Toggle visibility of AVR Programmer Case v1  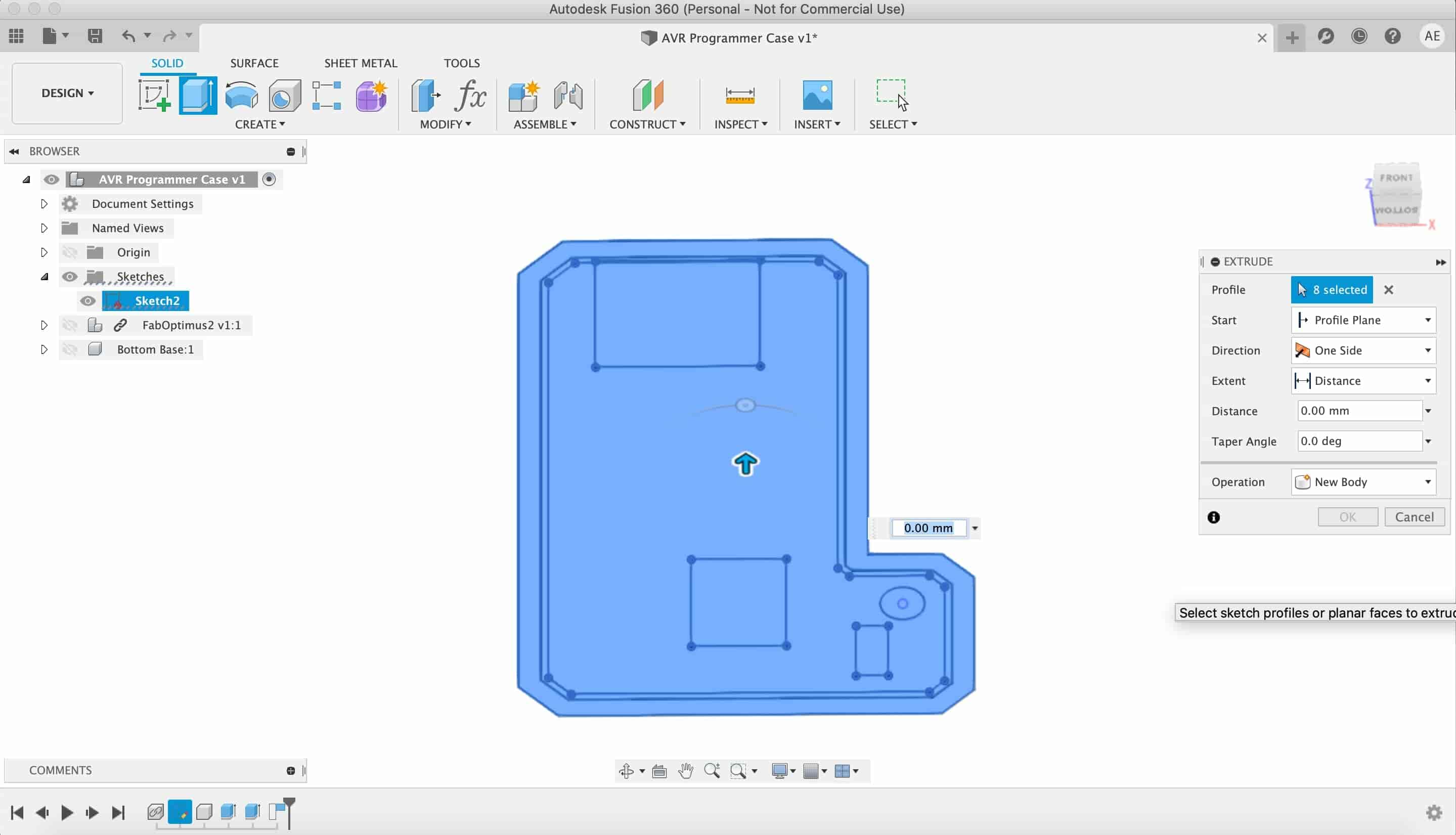pyautogui.click(x=51, y=180)
